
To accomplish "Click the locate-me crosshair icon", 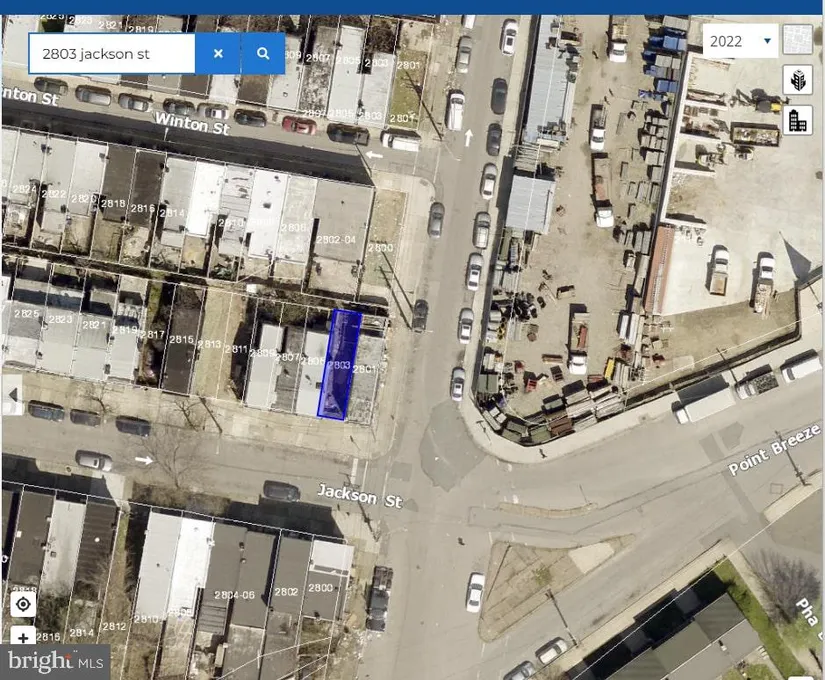I will [23, 604].
